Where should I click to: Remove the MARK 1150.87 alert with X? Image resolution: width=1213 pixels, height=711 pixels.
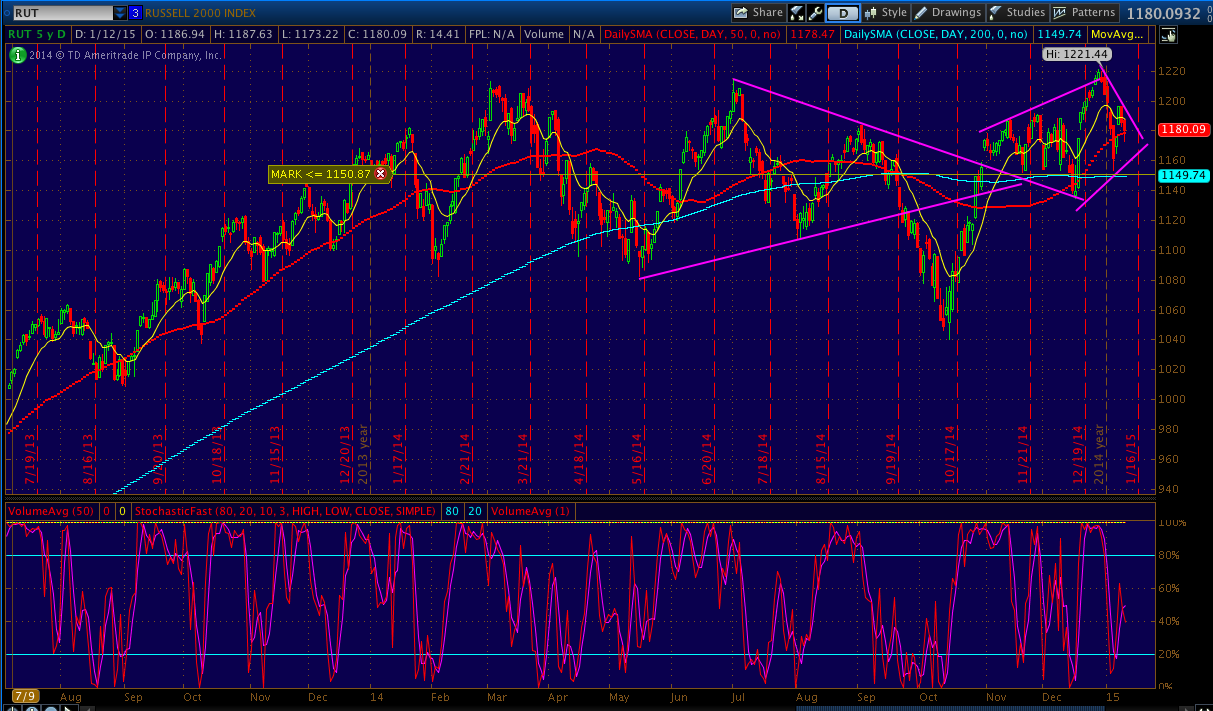pos(380,174)
